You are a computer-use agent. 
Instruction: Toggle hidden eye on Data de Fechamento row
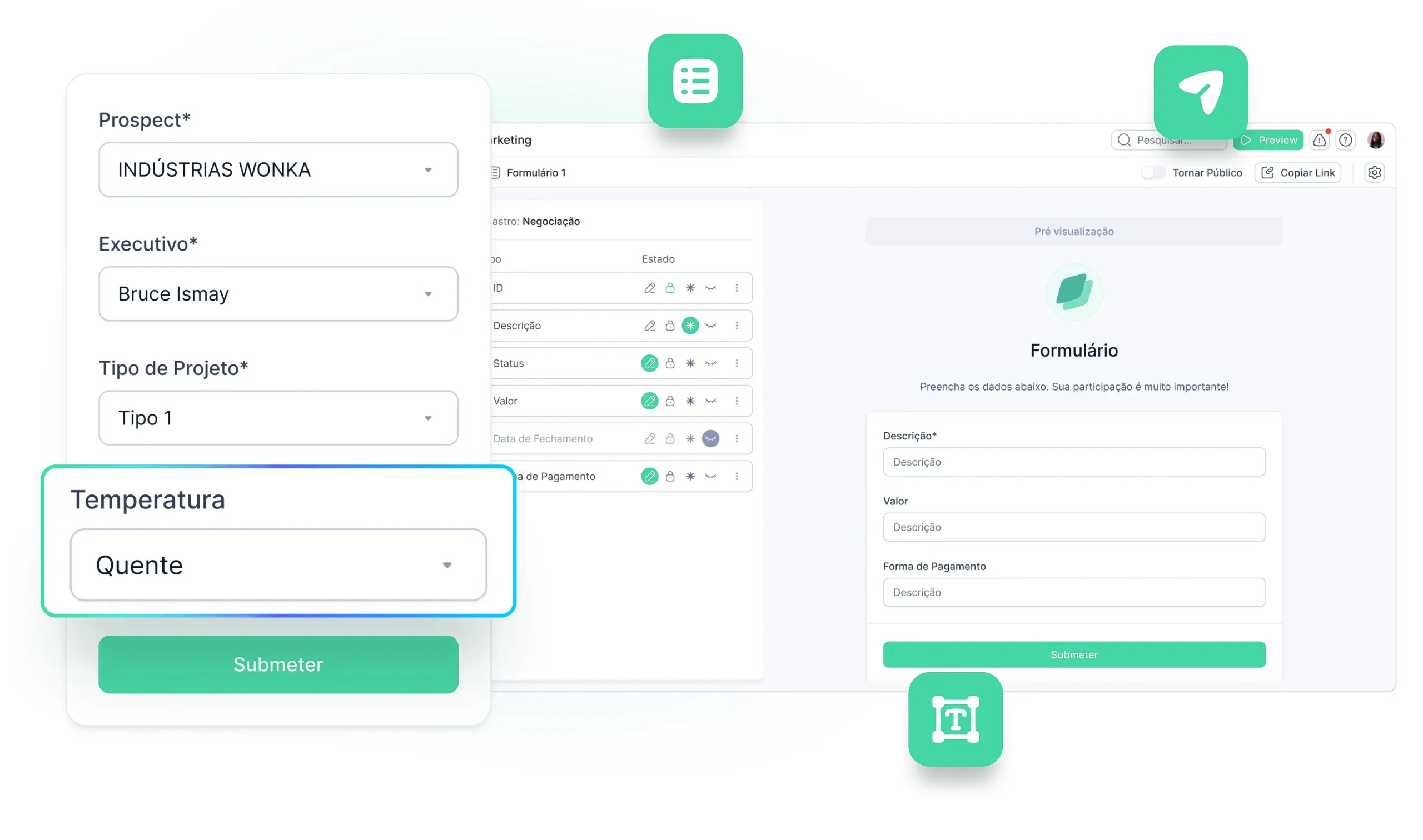(x=710, y=439)
